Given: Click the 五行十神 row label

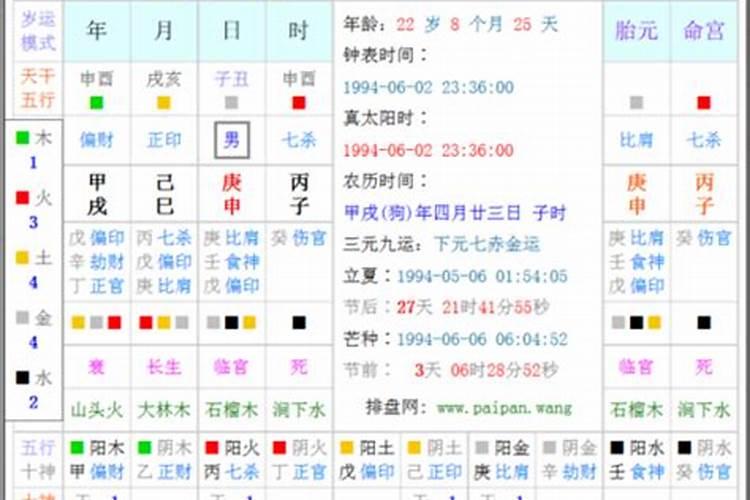Looking at the screenshot, I should click(38, 460).
